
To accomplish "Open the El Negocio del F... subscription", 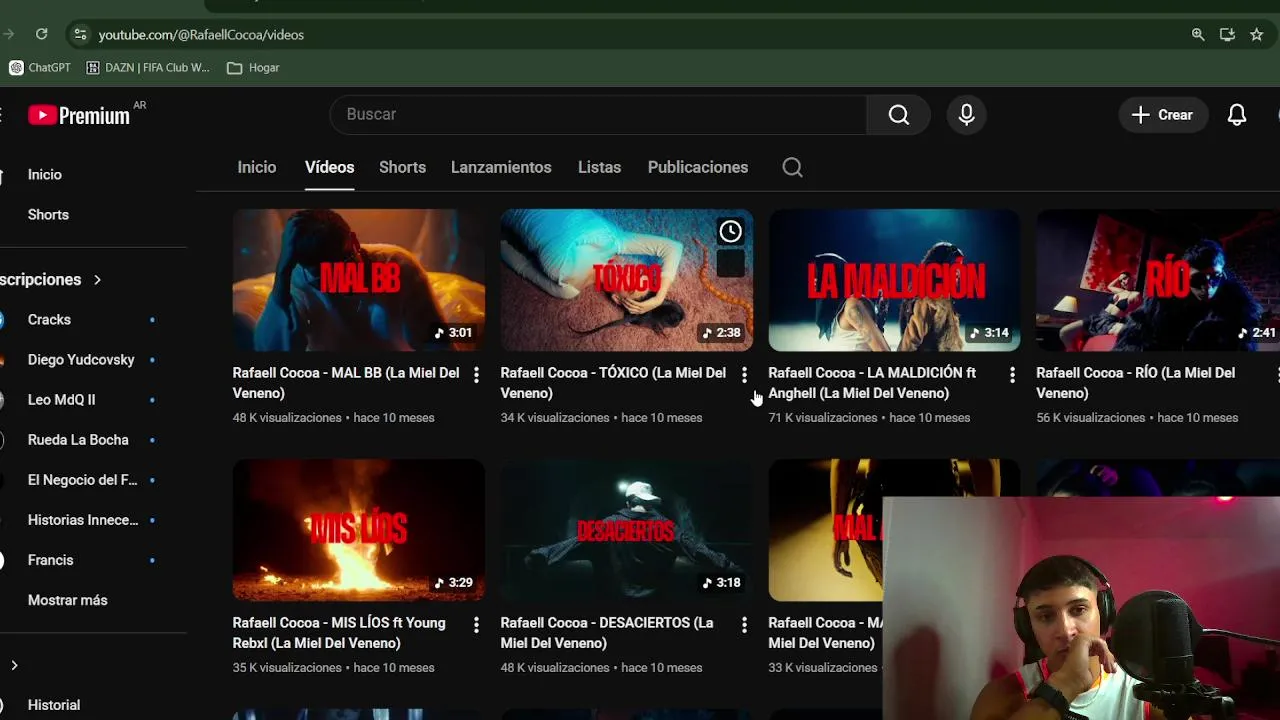I will [x=80, y=480].
